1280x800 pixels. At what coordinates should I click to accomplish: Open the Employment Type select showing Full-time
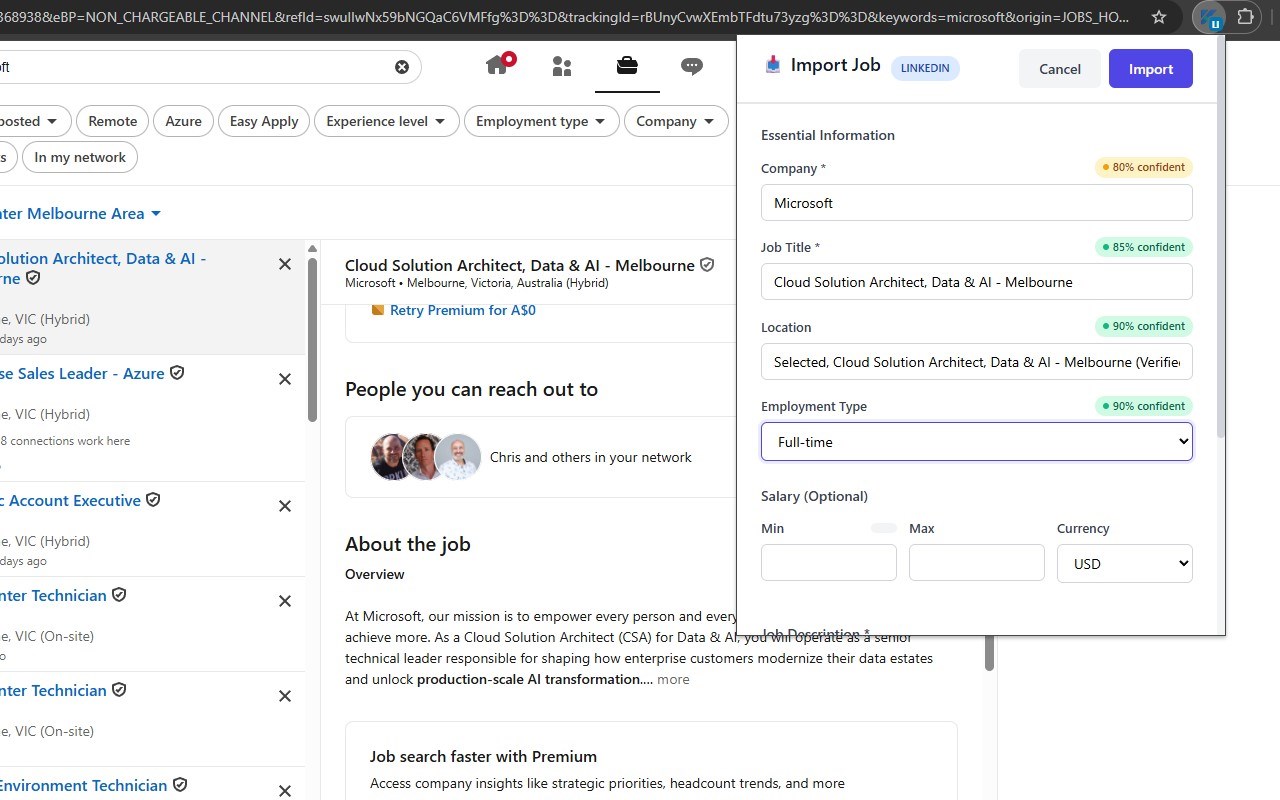coord(977,441)
